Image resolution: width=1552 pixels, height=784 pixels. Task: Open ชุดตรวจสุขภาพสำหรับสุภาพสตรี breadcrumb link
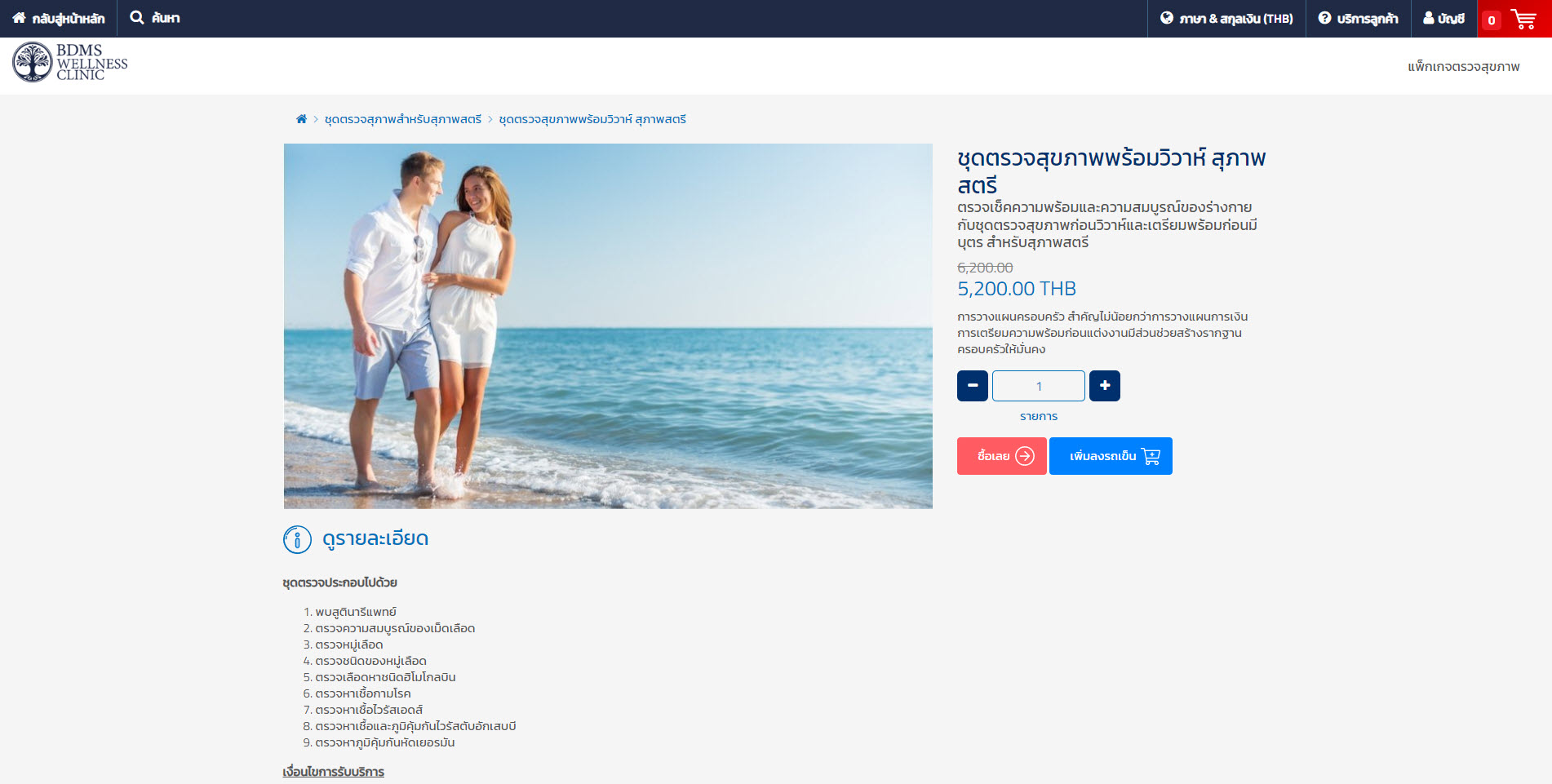click(403, 119)
